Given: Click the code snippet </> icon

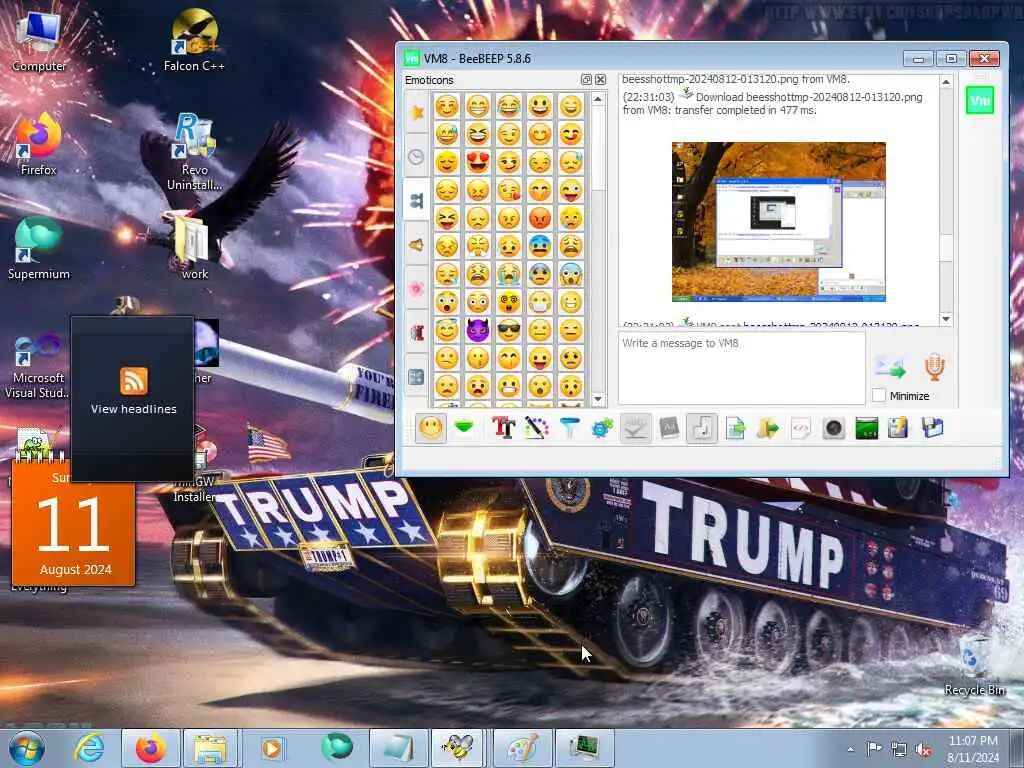Looking at the screenshot, I should coord(801,428).
